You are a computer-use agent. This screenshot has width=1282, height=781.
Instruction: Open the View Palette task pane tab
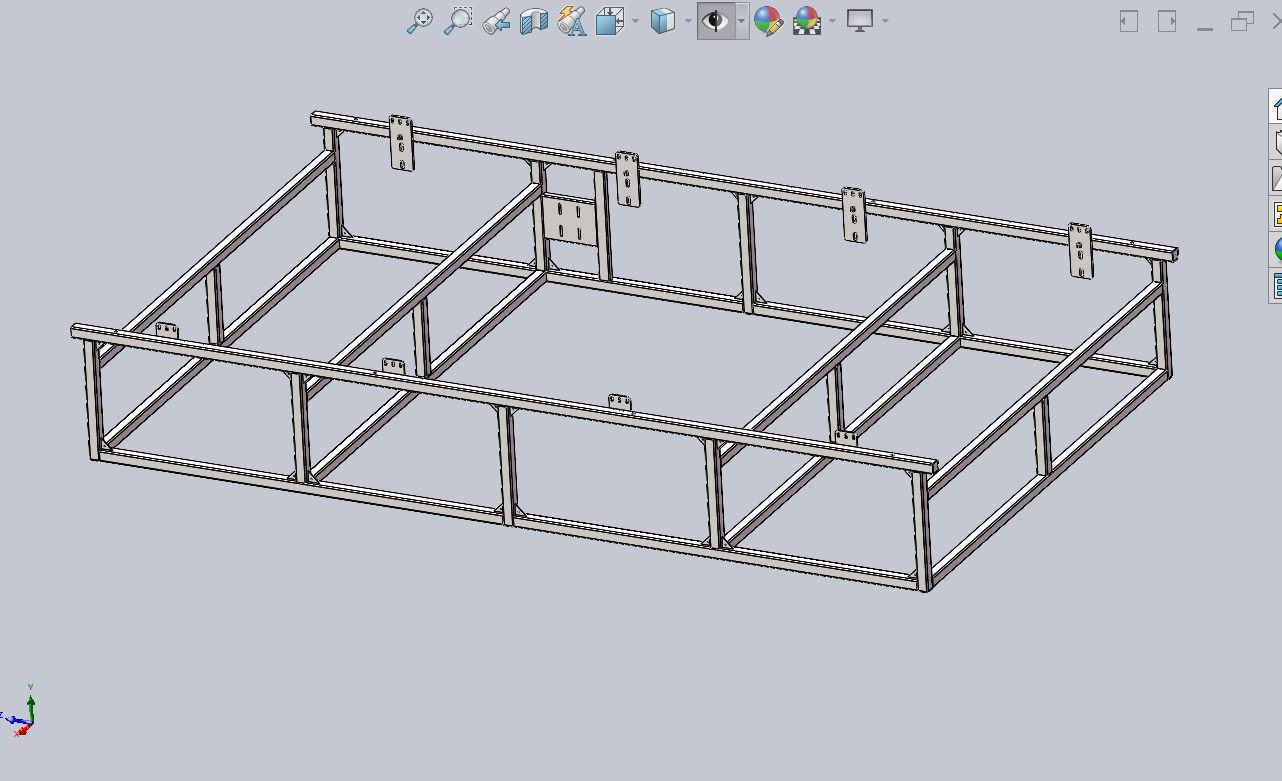[1276, 213]
